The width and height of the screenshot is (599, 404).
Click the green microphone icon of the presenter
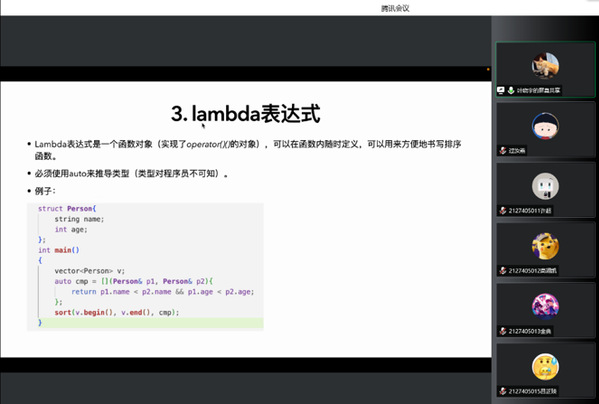pyautogui.click(x=511, y=90)
